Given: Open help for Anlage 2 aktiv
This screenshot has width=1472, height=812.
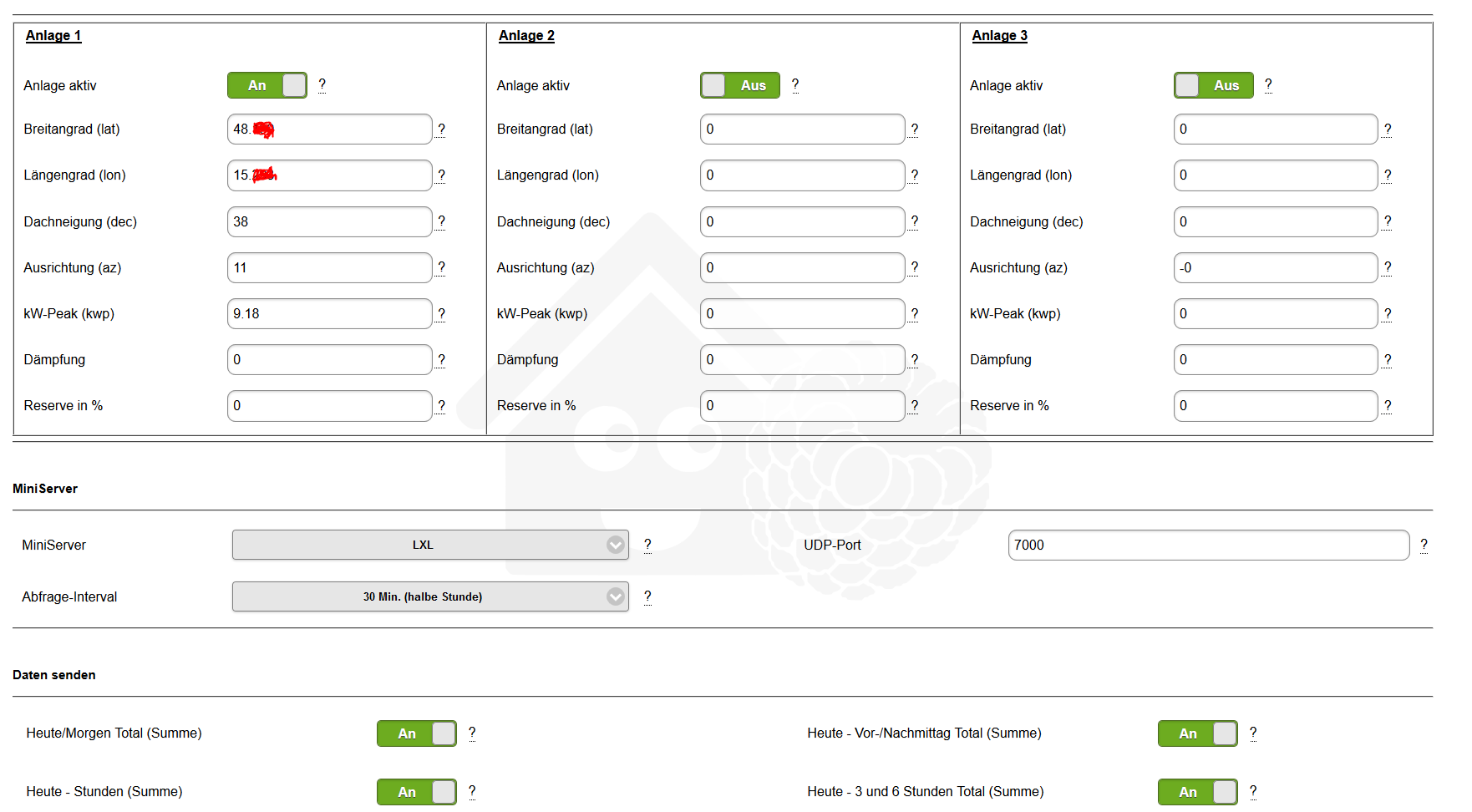Looking at the screenshot, I should (x=795, y=84).
